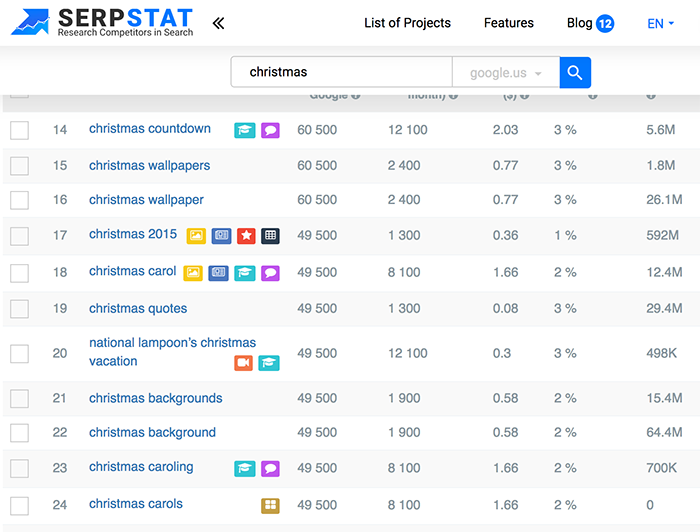Viewport: 700px width, 532px height.
Task: Click the 1 % competition value
Action: [x=565, y=235]
